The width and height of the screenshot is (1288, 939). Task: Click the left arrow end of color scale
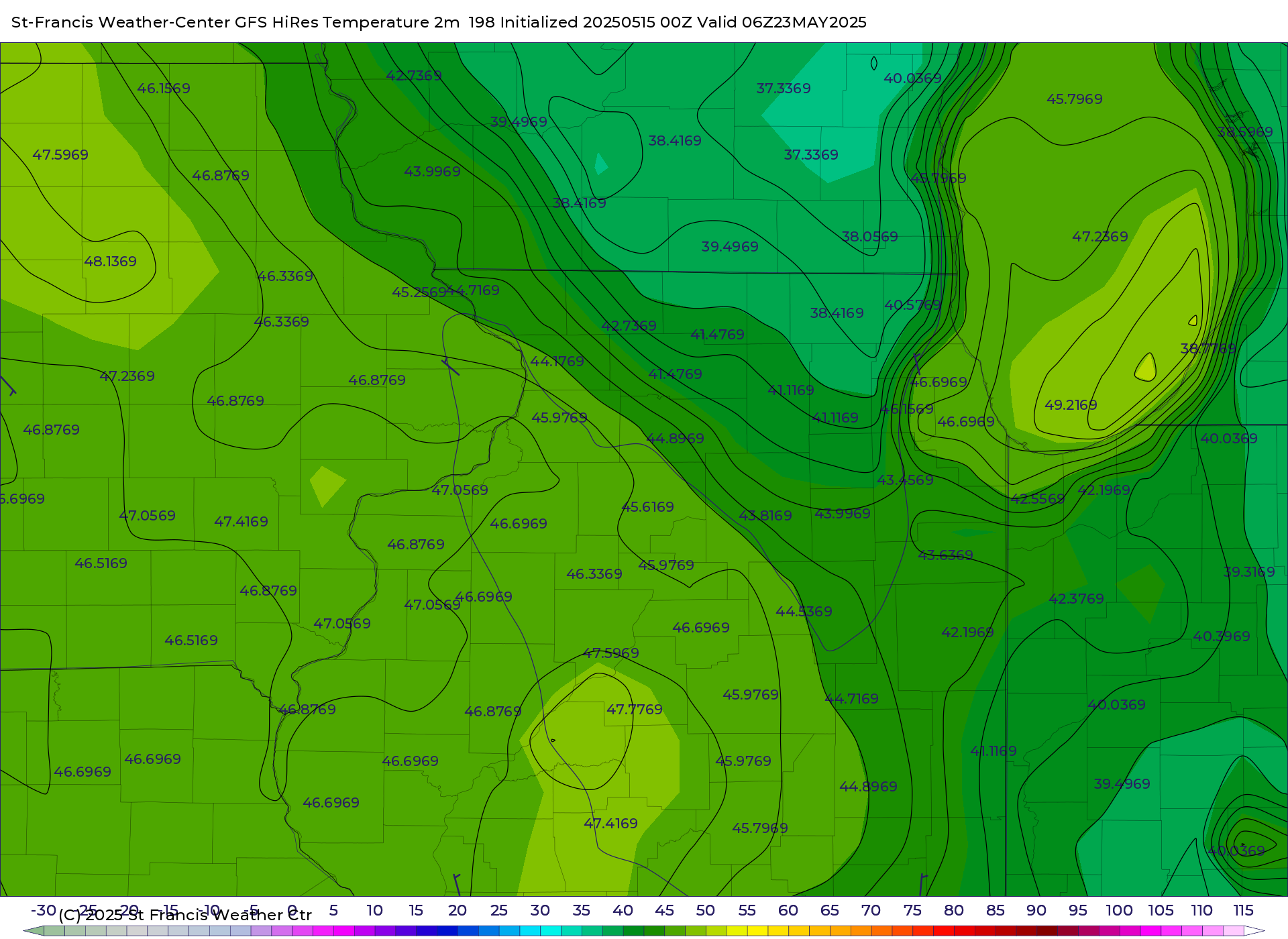pos(34,931)
